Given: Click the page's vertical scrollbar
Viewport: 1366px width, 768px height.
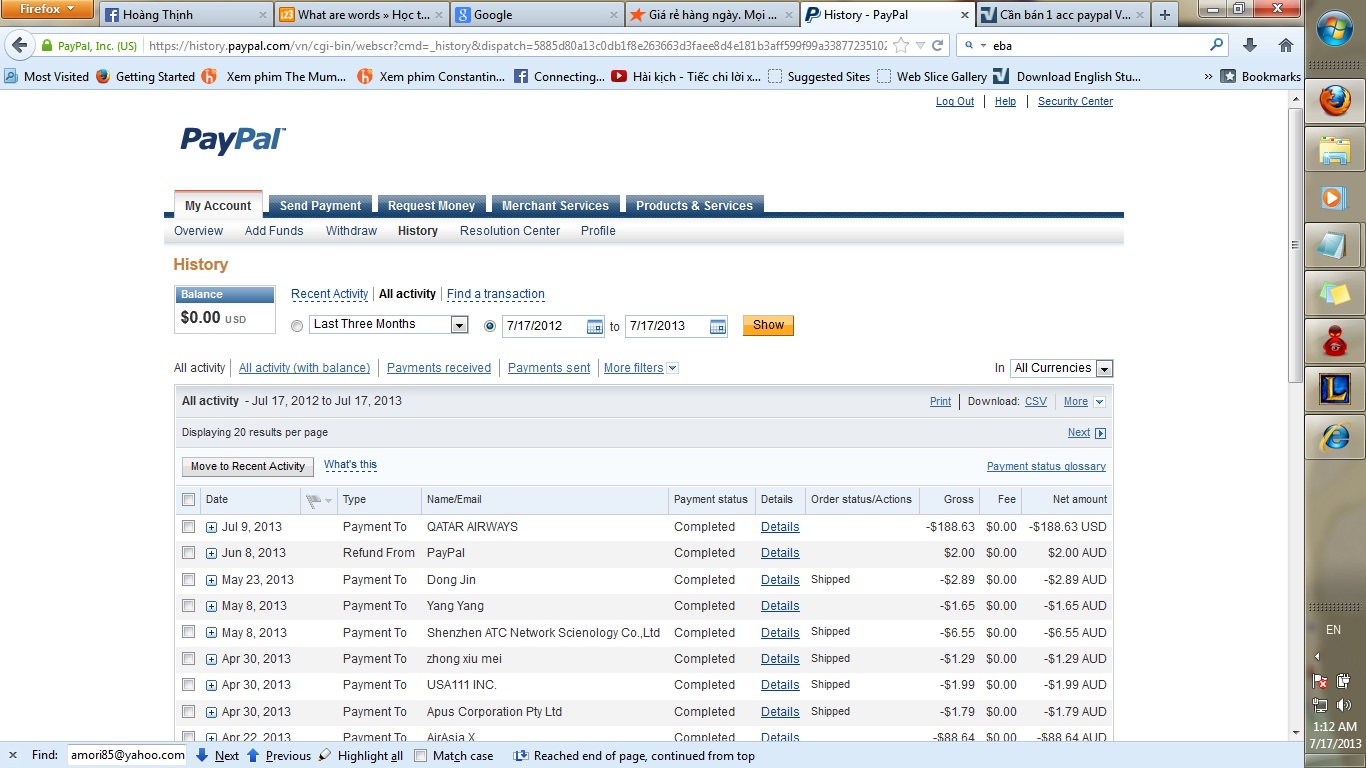Looking at the screenshot, I should (x=1295, y=243).
